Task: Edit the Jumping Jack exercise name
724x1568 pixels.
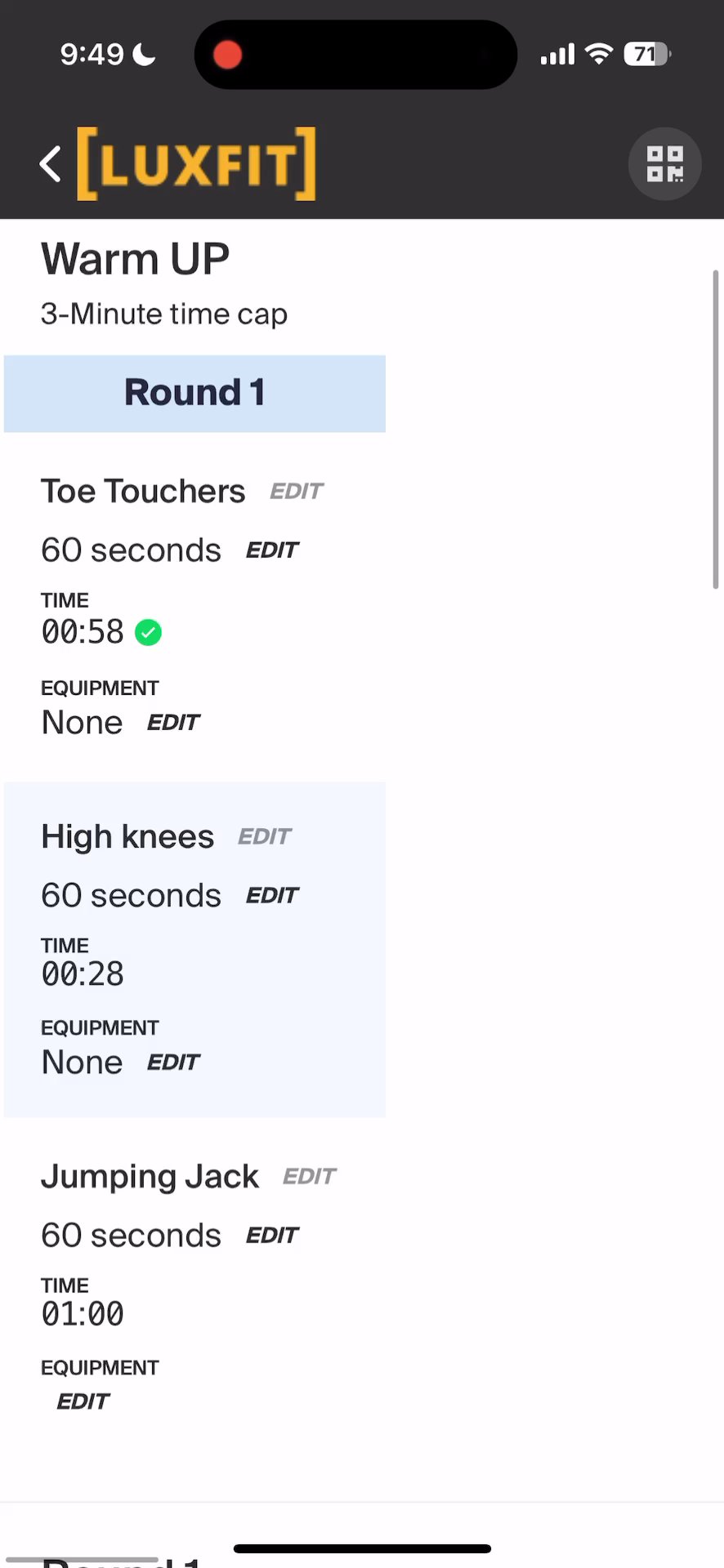Action: 309,1177
